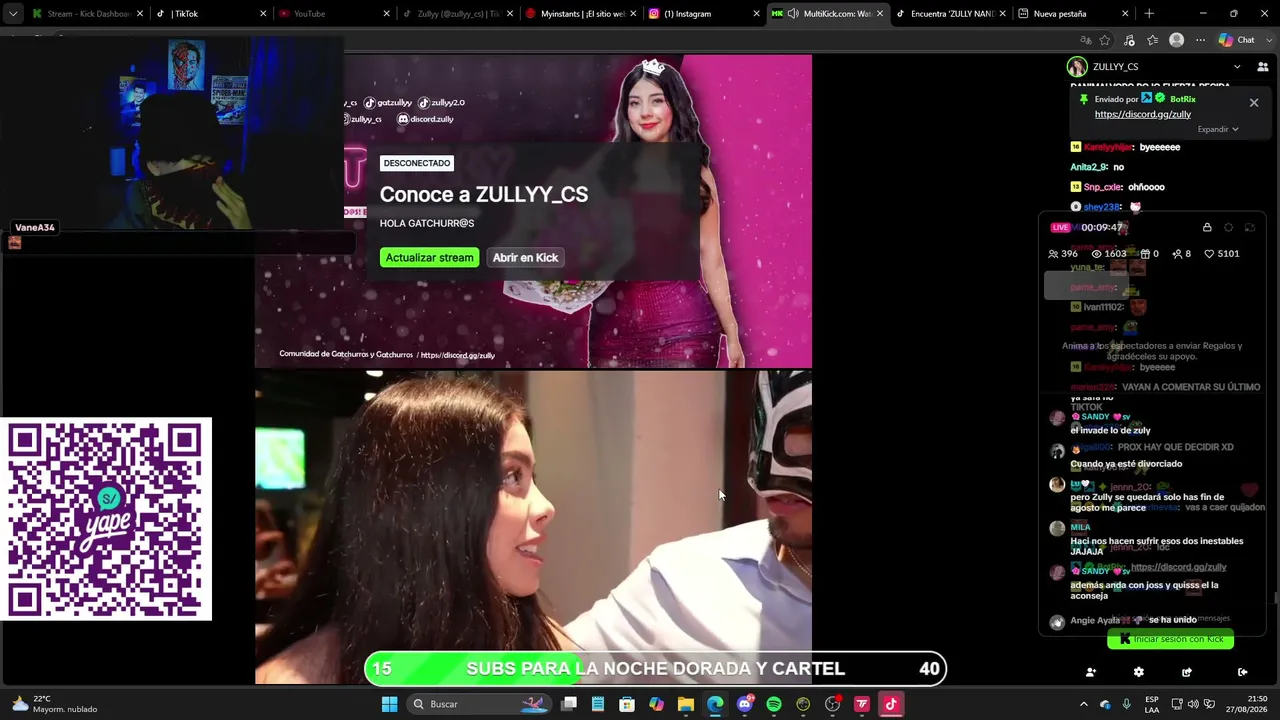Click the translate page icon
The height and width of the screenshot is (720, 1280).
tap(1086, 40)
